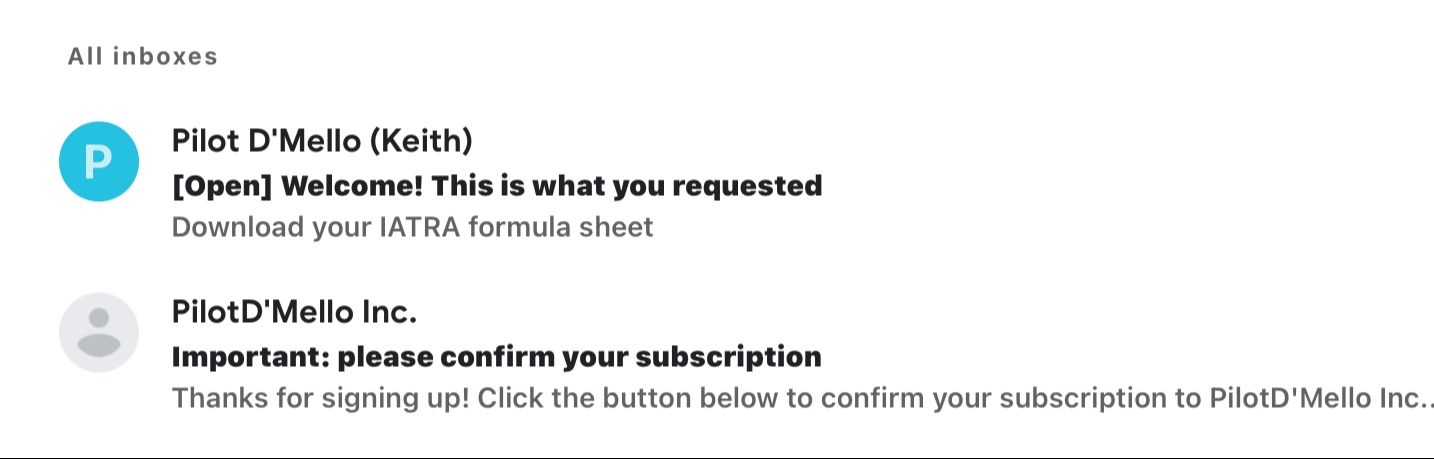Click the truncated end of the second preview
1434x459 pixels.
point(1424,398)
